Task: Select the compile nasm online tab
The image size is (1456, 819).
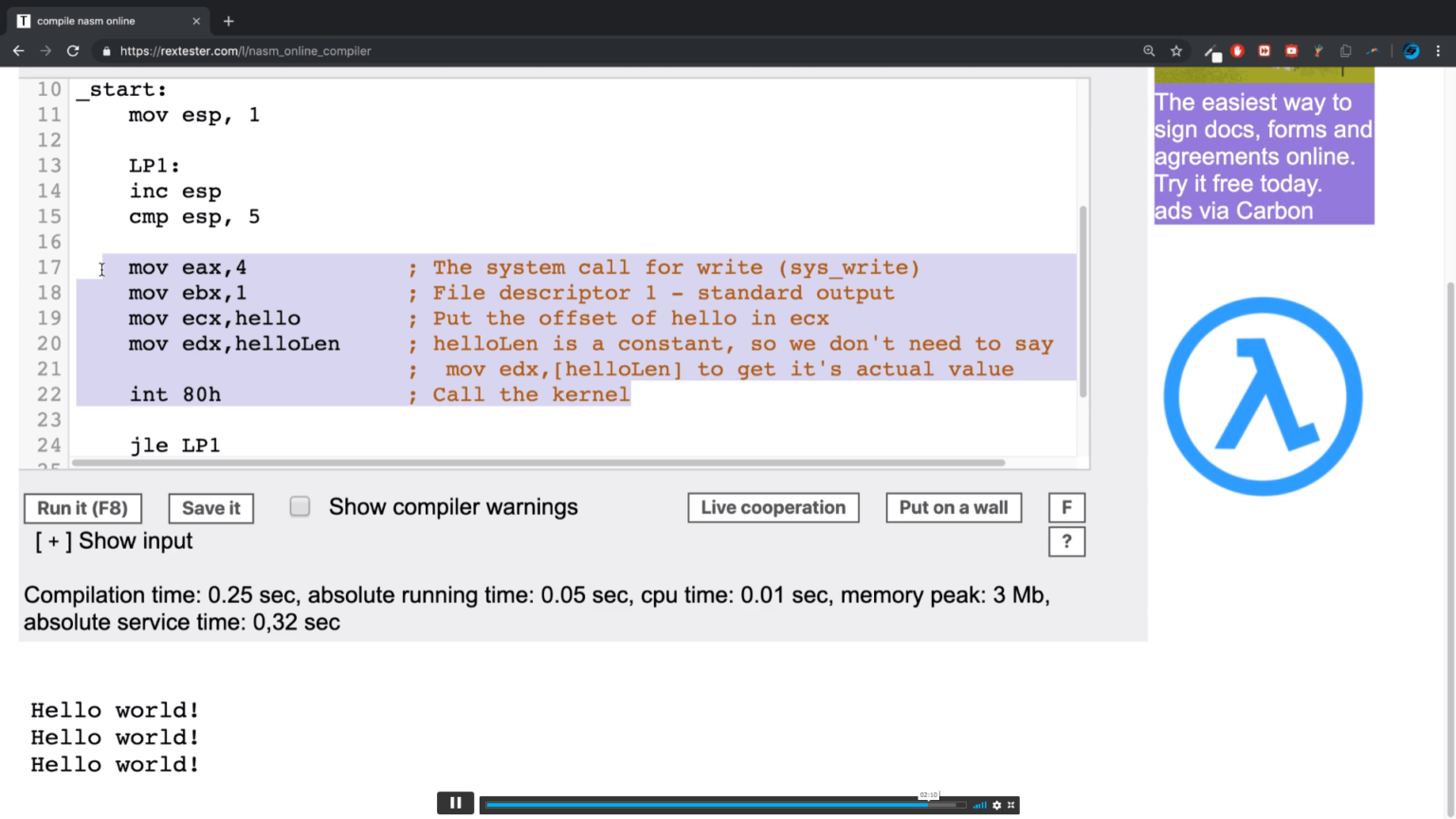Action: click(109, 21)
